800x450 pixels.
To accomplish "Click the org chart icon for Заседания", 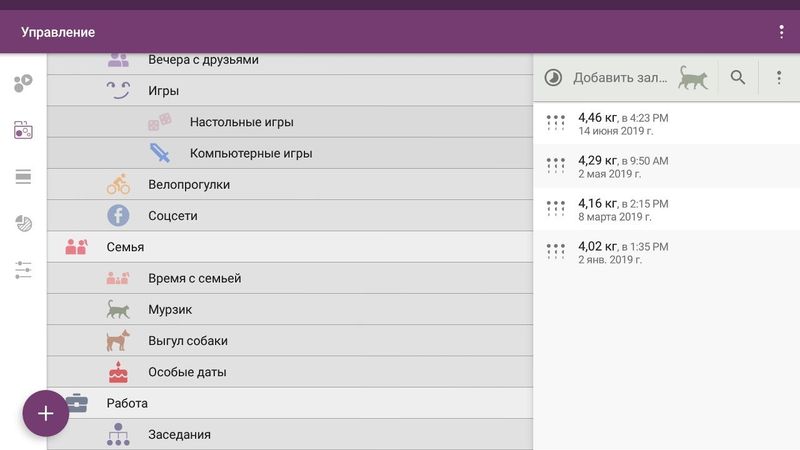I will [x=118, y=434].
